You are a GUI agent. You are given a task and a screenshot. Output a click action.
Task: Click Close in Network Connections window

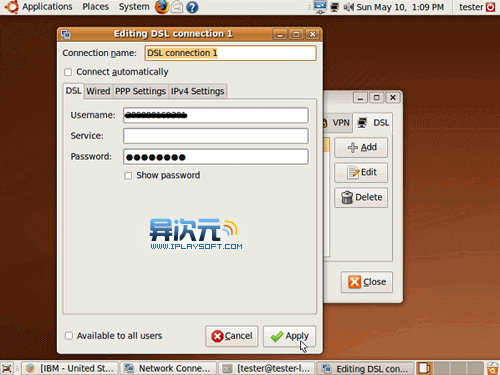pos(367,282)
